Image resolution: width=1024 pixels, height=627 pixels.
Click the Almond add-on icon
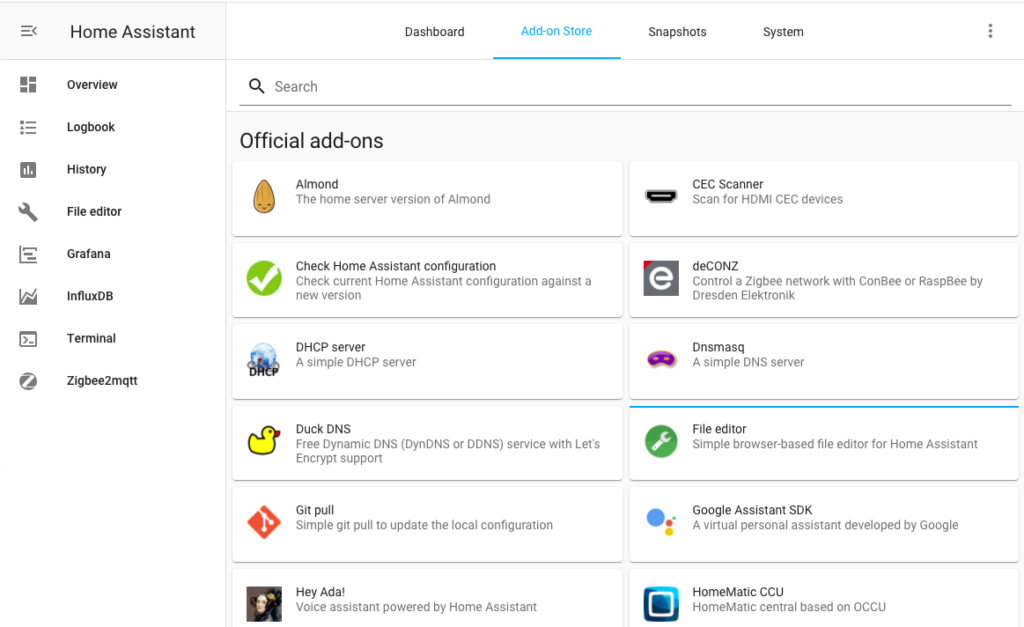click(x=264, y=196)
